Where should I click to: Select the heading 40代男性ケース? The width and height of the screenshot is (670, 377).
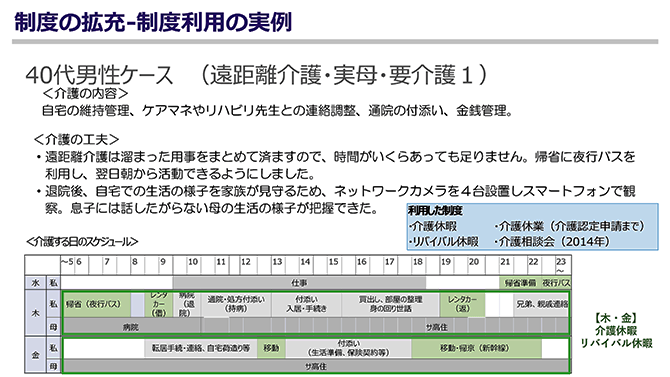point(100,75)
